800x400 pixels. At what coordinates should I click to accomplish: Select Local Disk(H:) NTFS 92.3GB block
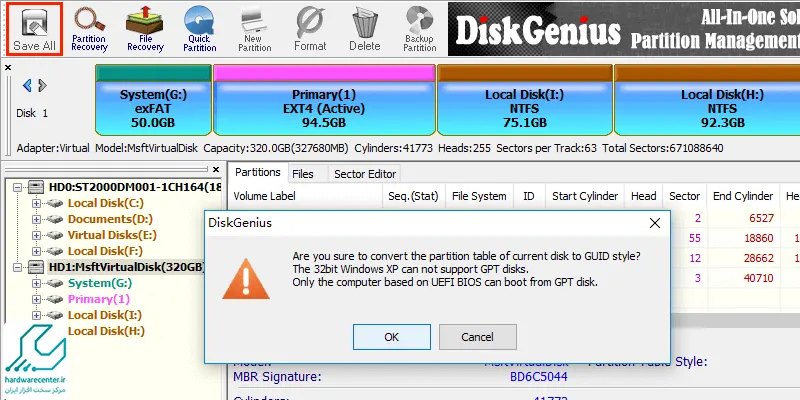click(x=707, y=99)
